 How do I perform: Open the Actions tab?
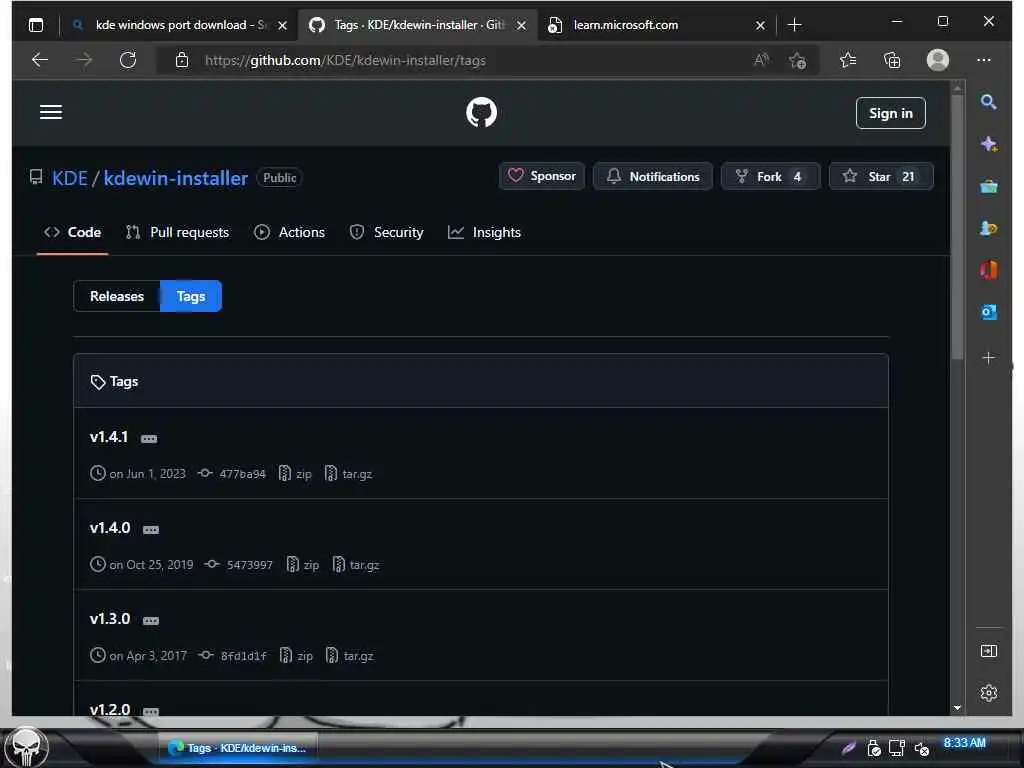(289, 232)
